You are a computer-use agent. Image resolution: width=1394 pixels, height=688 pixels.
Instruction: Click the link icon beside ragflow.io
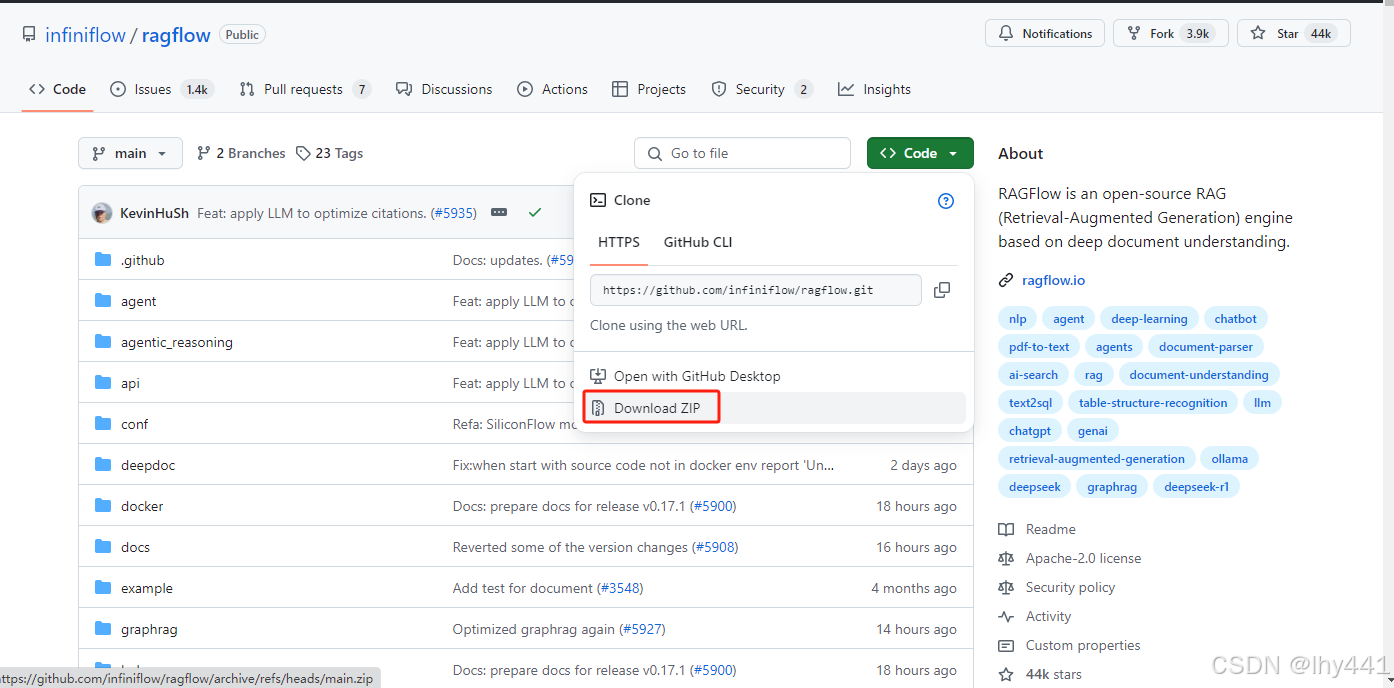tap(1006, 281)
